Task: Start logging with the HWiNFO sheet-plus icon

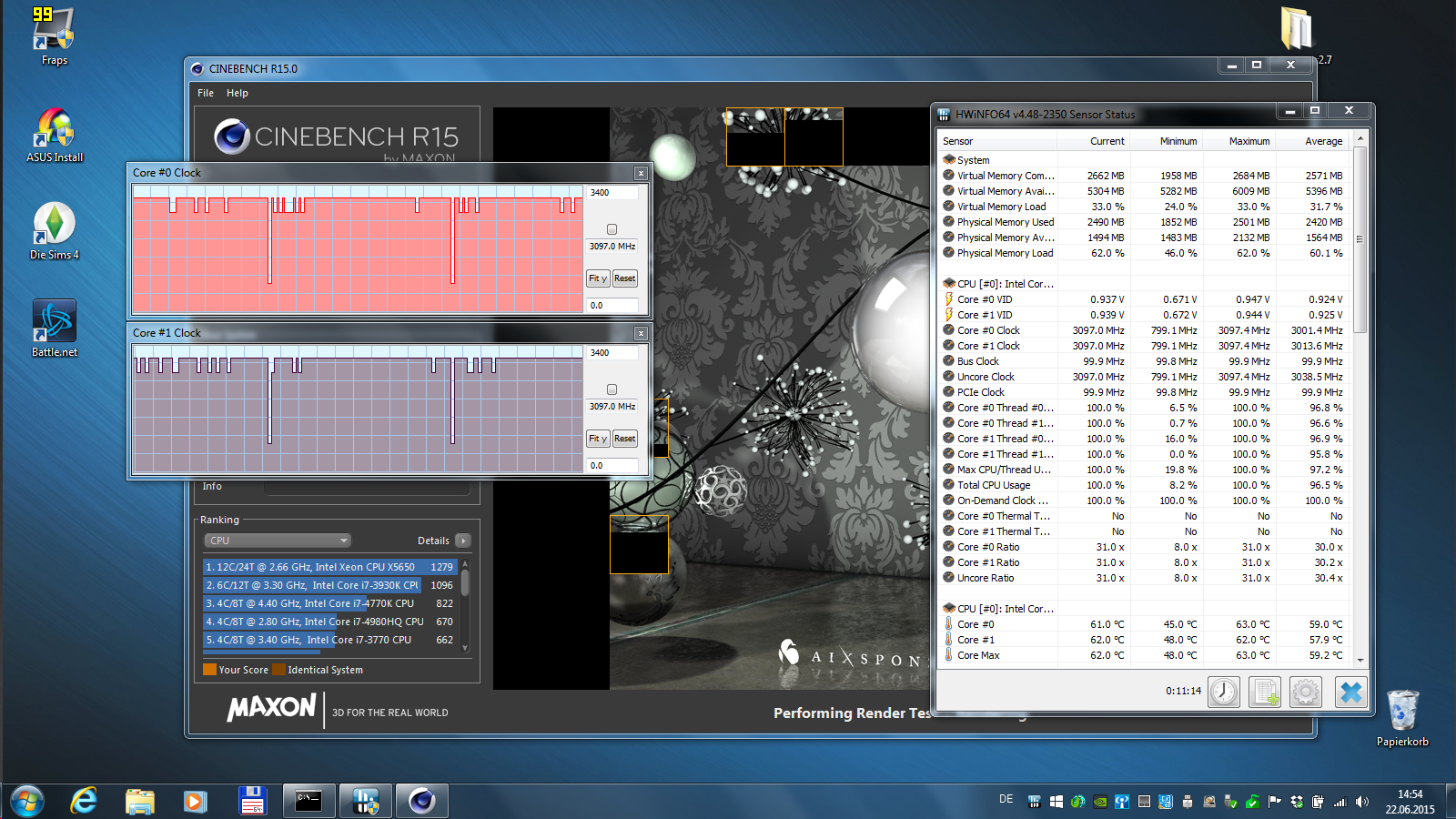Action: pyautogui.click(x=1265, y=693)
